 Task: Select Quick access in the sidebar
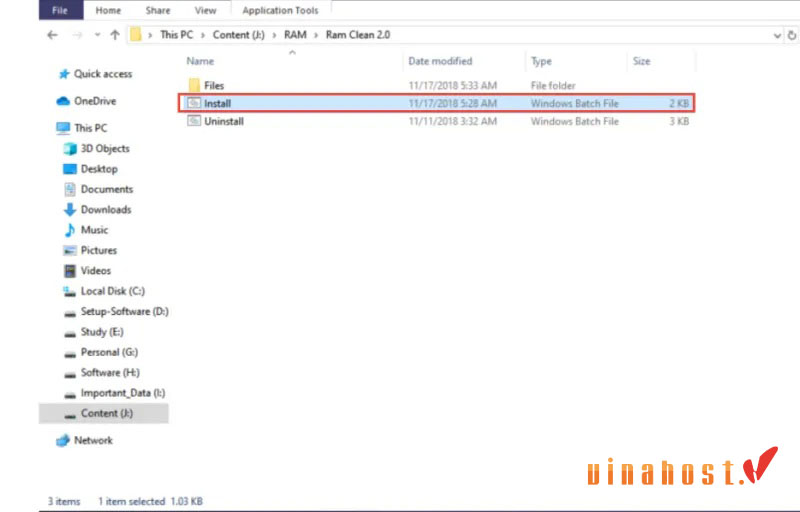click(102, 74)
